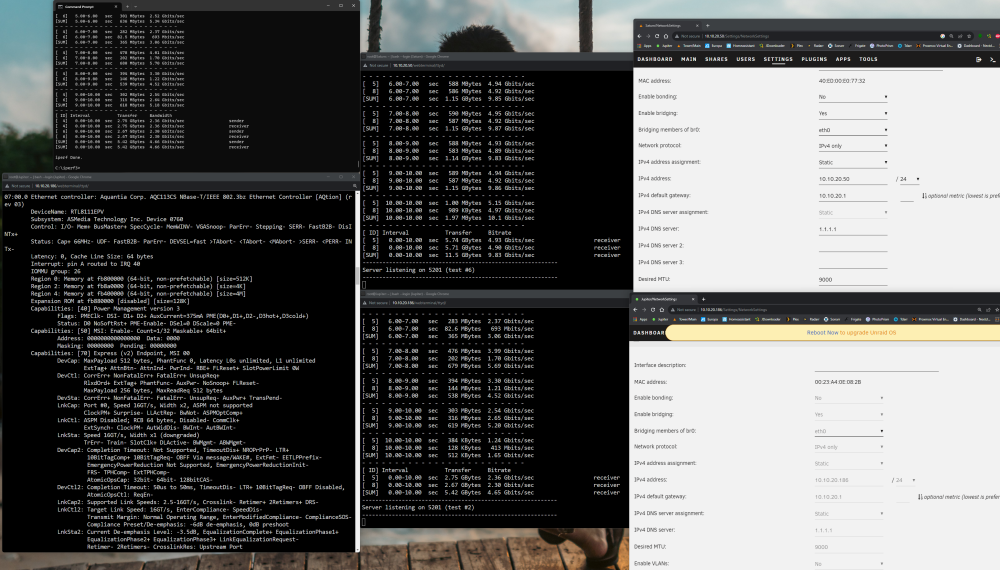Select the Command Prompt tab
Image resolution: width=1000 pixels, height=570 pixels.
88,6
